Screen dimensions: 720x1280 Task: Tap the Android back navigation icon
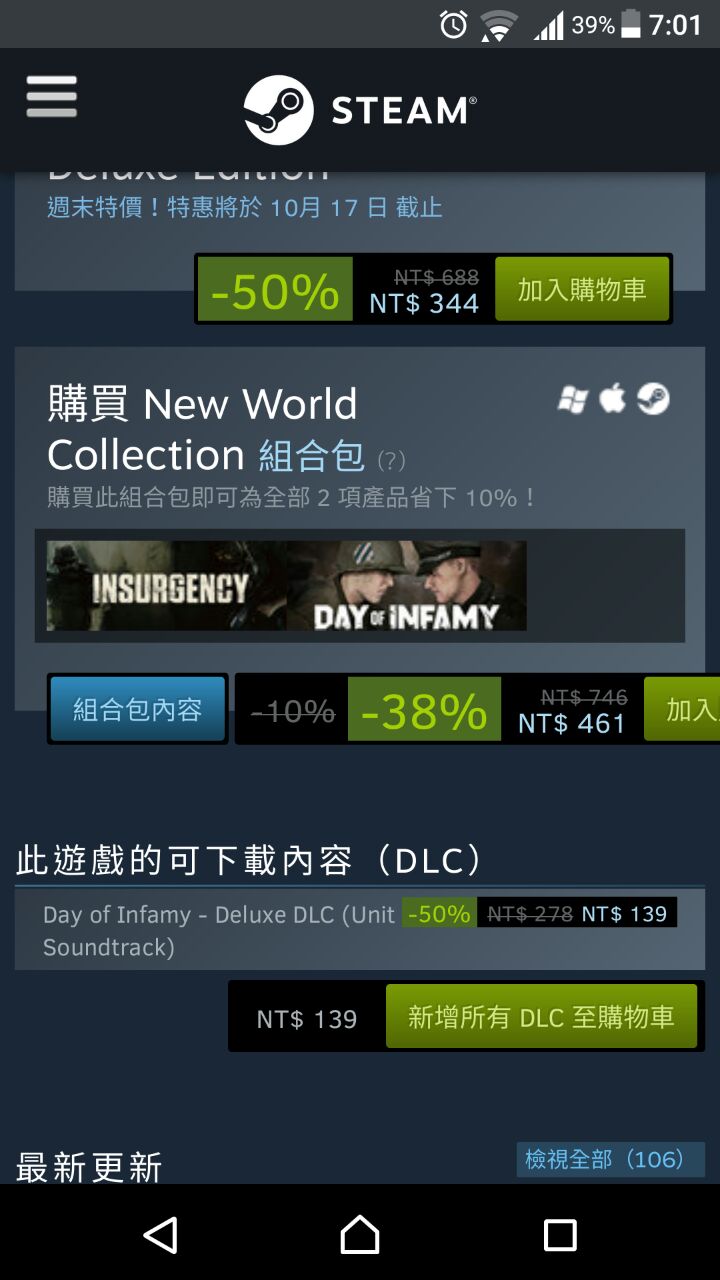[160, 1235]
